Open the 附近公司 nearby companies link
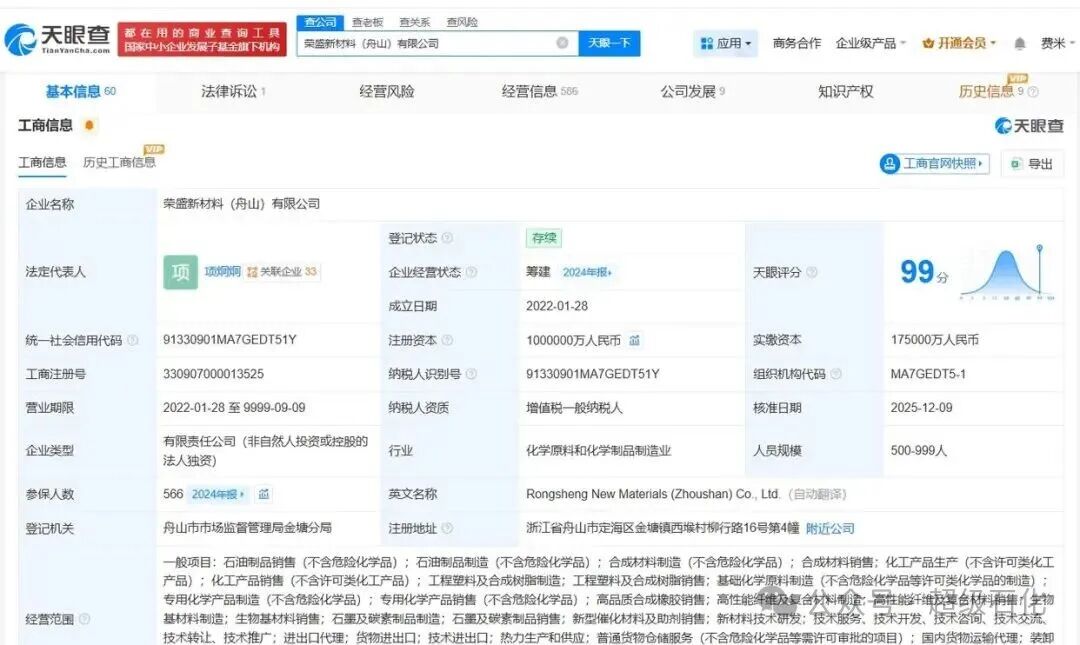 click(830, 528)
